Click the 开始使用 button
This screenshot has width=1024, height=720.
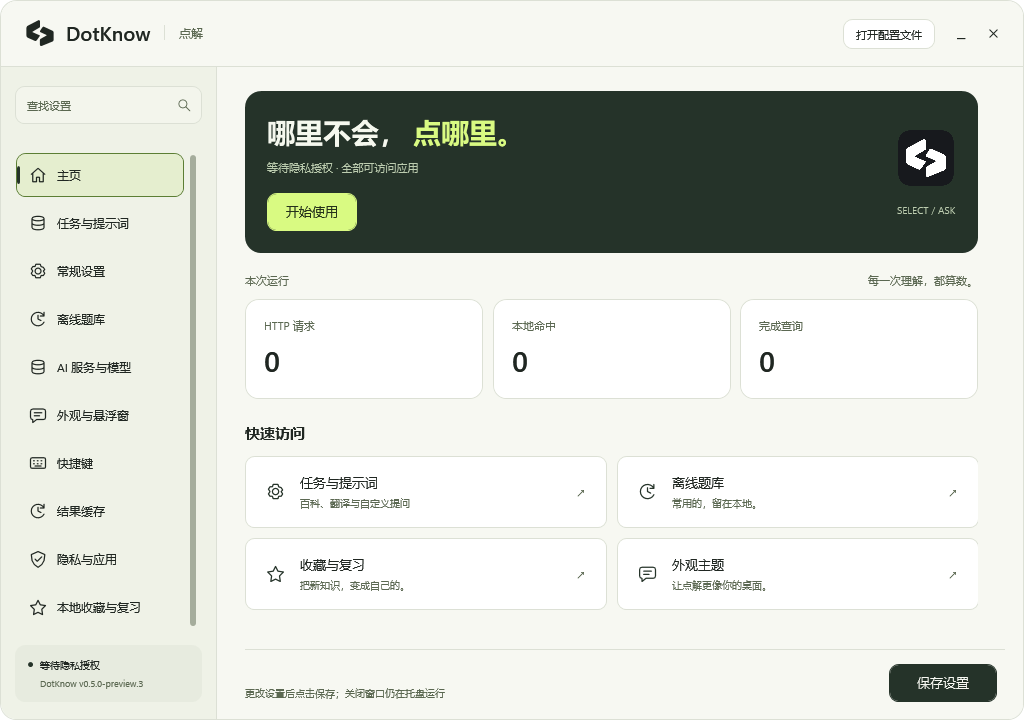[x=312, y=212]
